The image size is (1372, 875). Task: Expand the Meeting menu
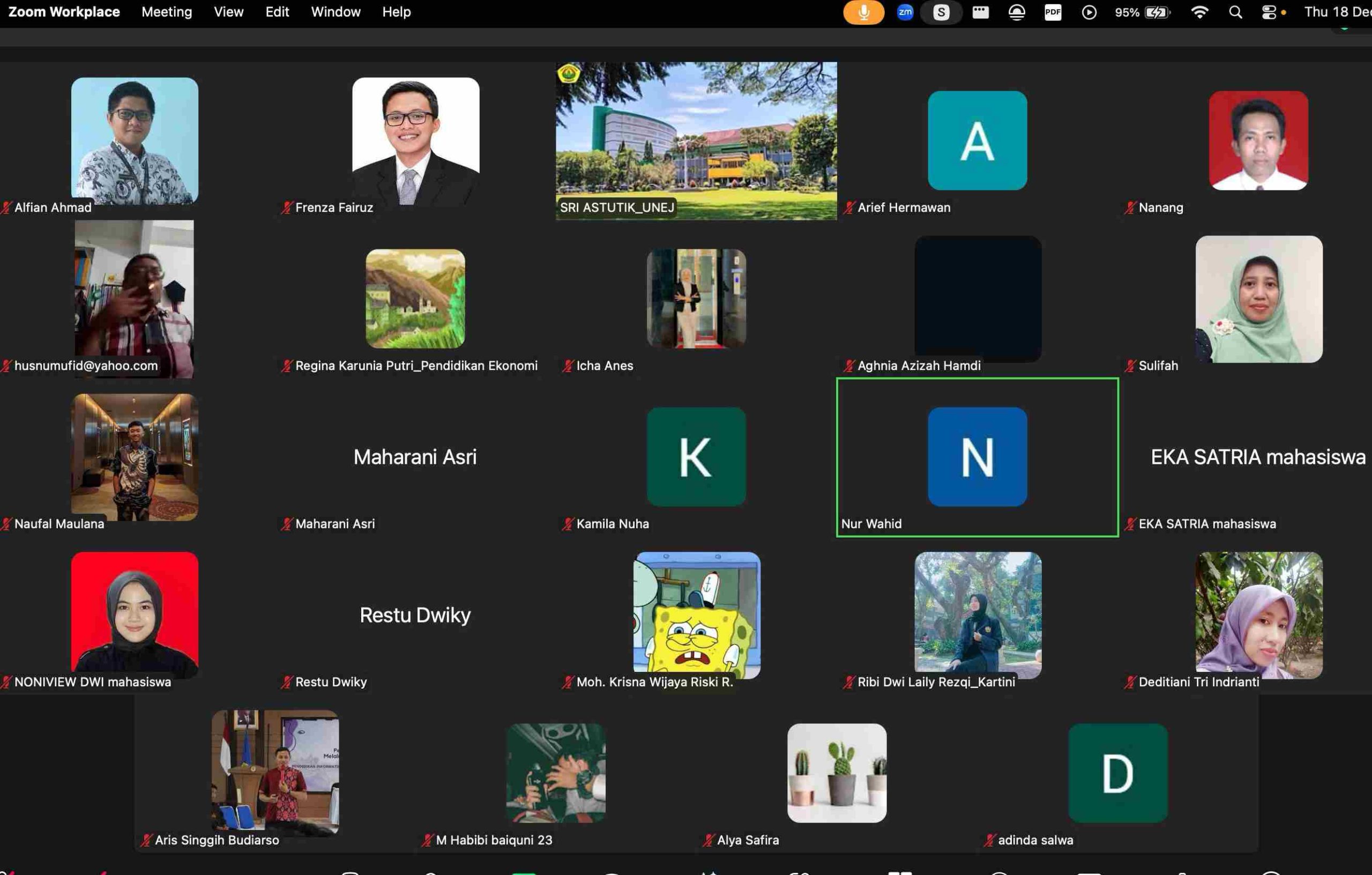[x=166, y=12]
